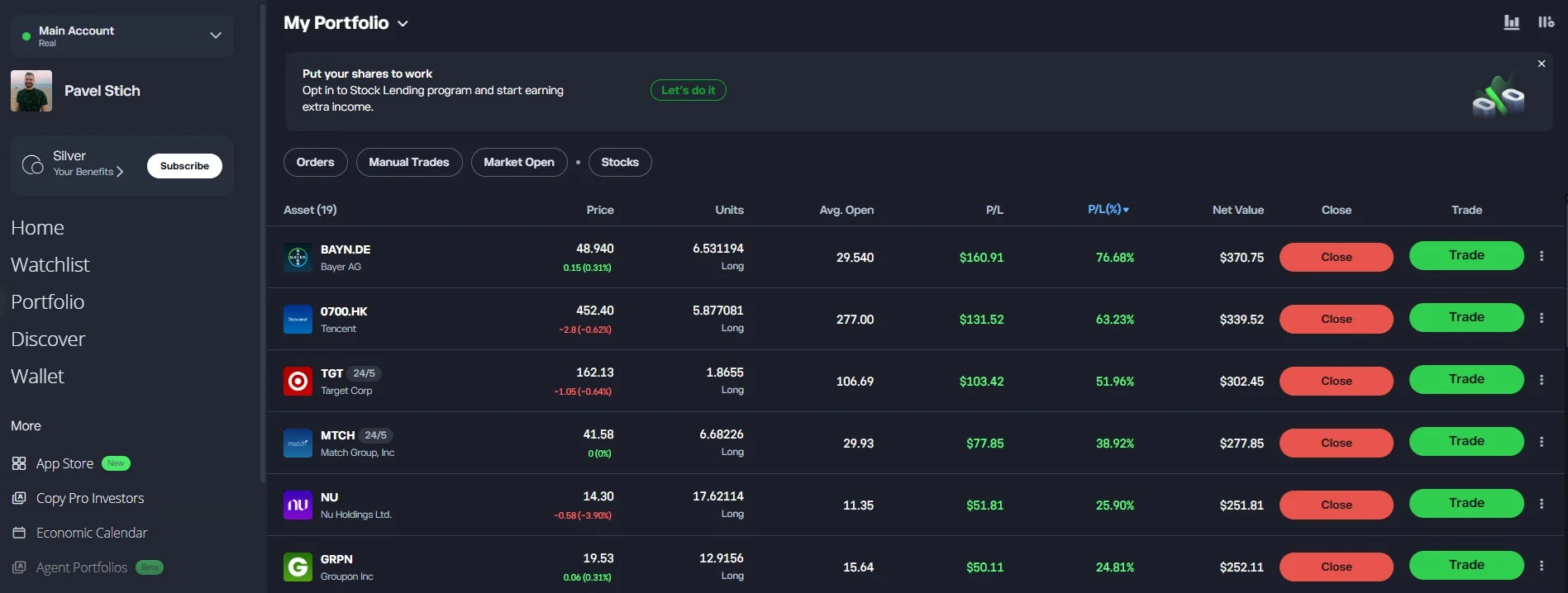Click the MTCH ticker name
Viewport: 1568px width, 593px height.
pyautogui.click(x=337, y=435)
